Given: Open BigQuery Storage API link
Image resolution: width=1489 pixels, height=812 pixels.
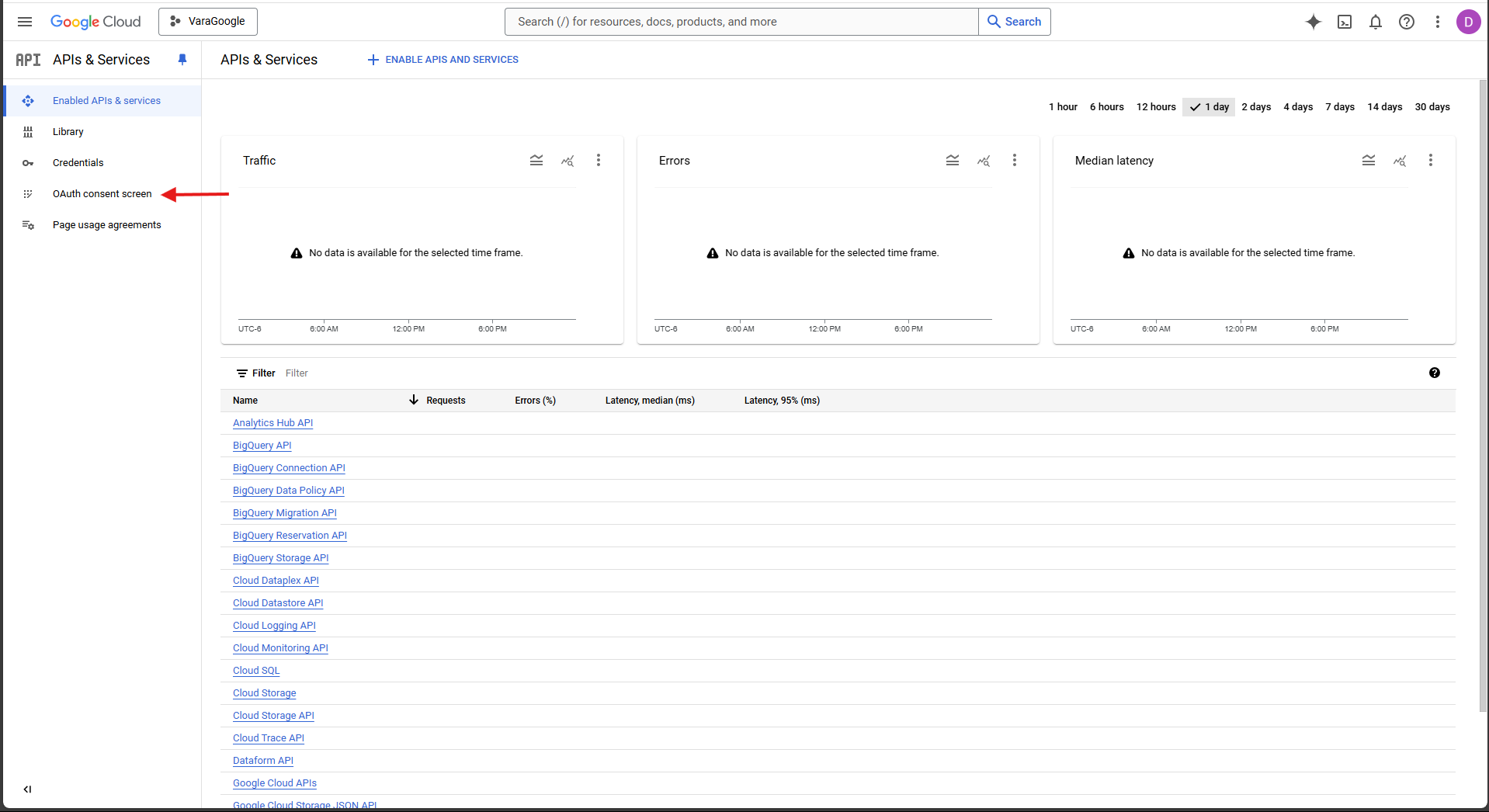Looking at the screenshot, I should click(x=281, y=558).
